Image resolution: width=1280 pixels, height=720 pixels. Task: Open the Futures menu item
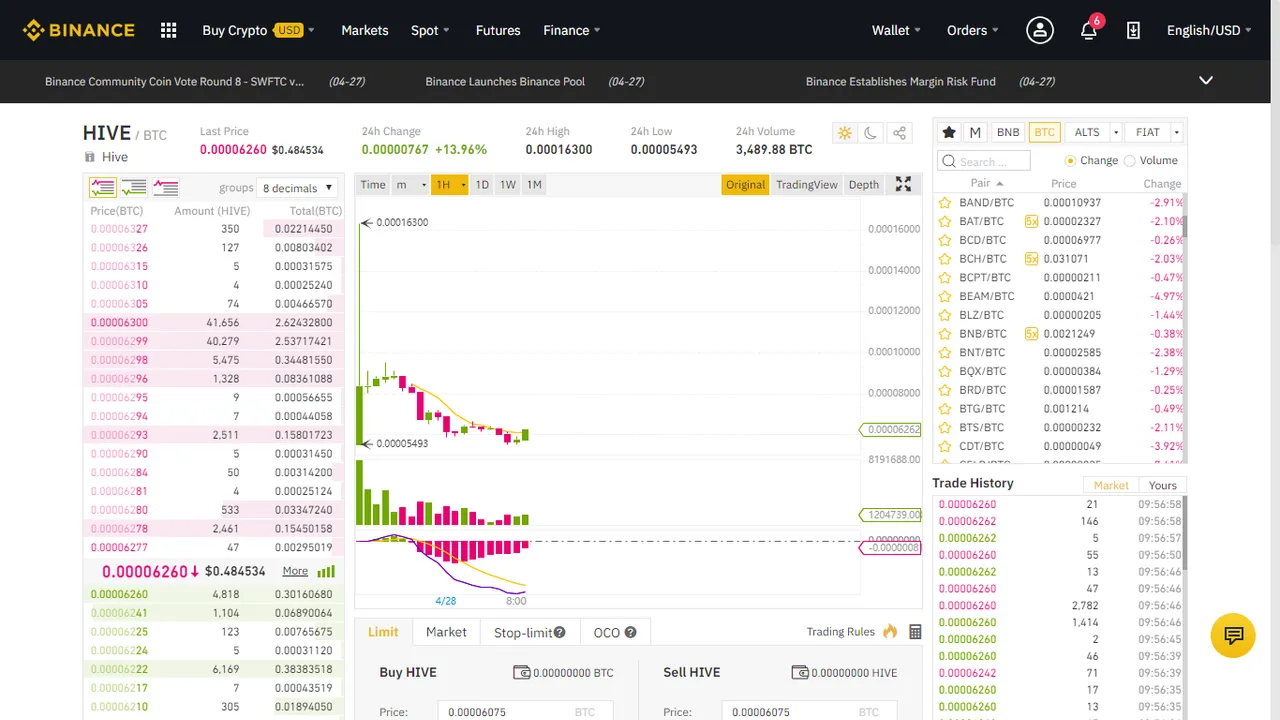pyautogui.click(x=498, y=30)
